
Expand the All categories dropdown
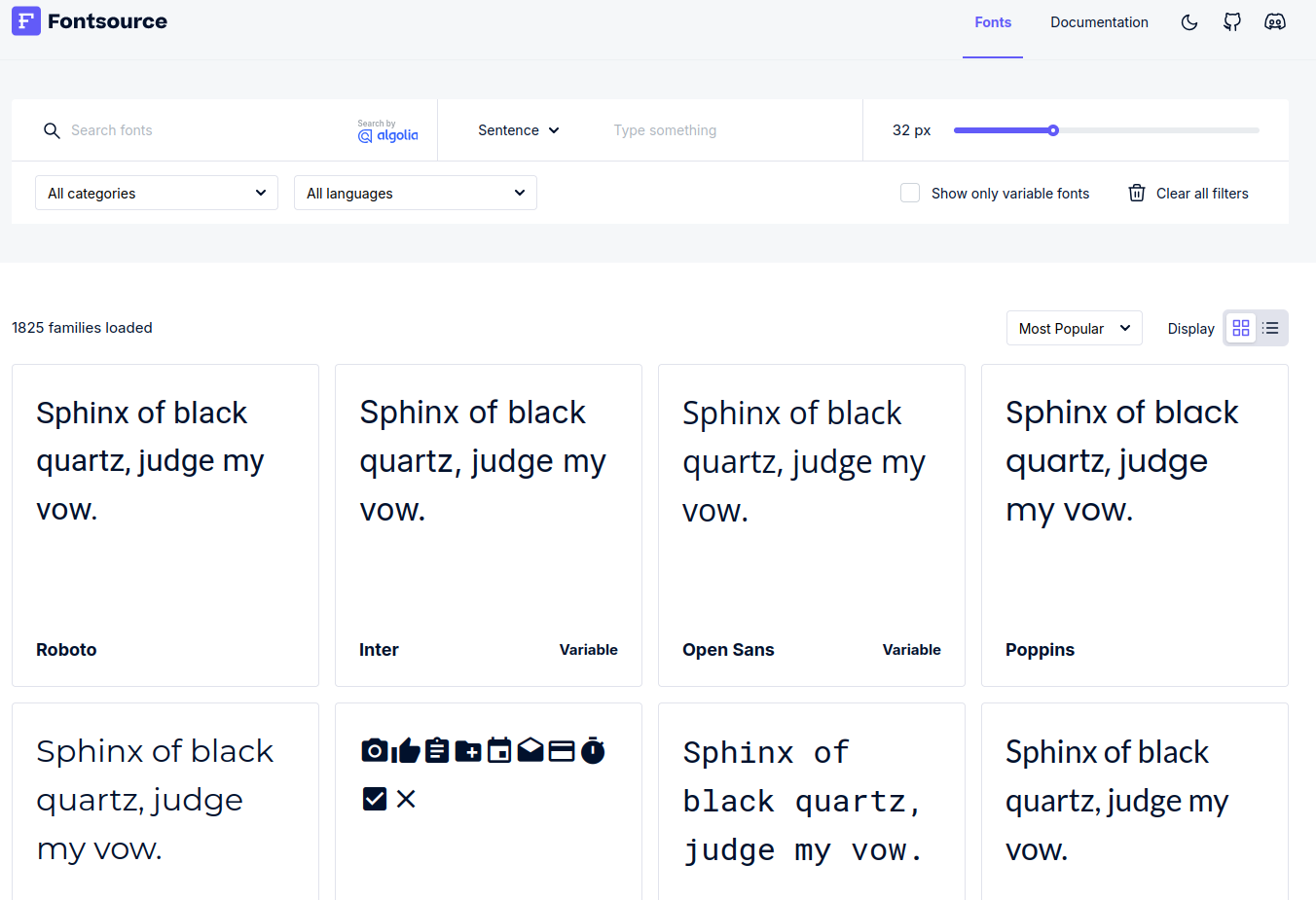click(x=157, y=194)
